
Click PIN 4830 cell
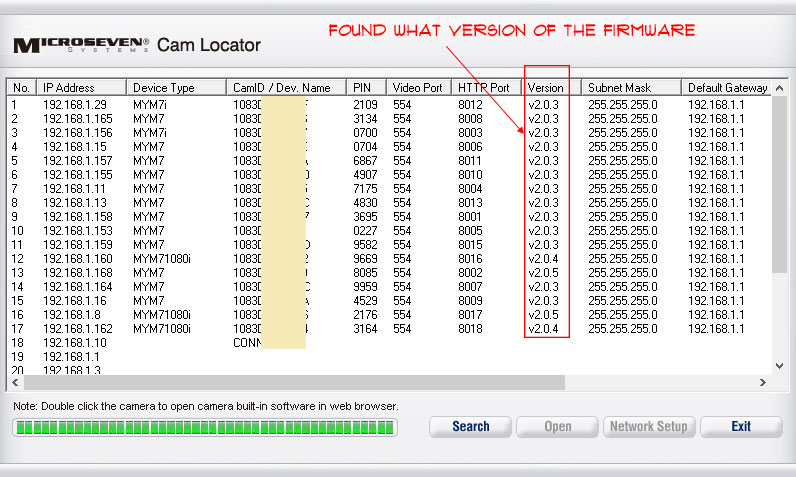point(366,203)
